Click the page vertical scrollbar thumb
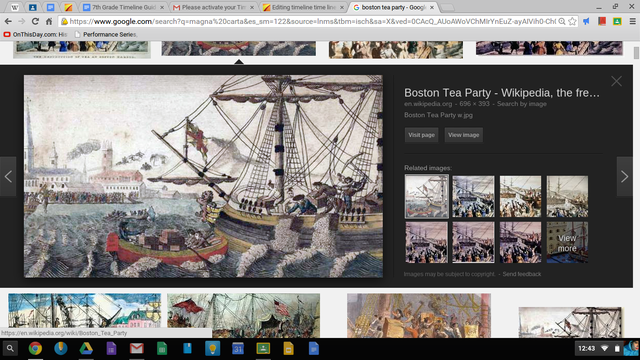This screenshot has width=640, height=360. tap(636, 53)
